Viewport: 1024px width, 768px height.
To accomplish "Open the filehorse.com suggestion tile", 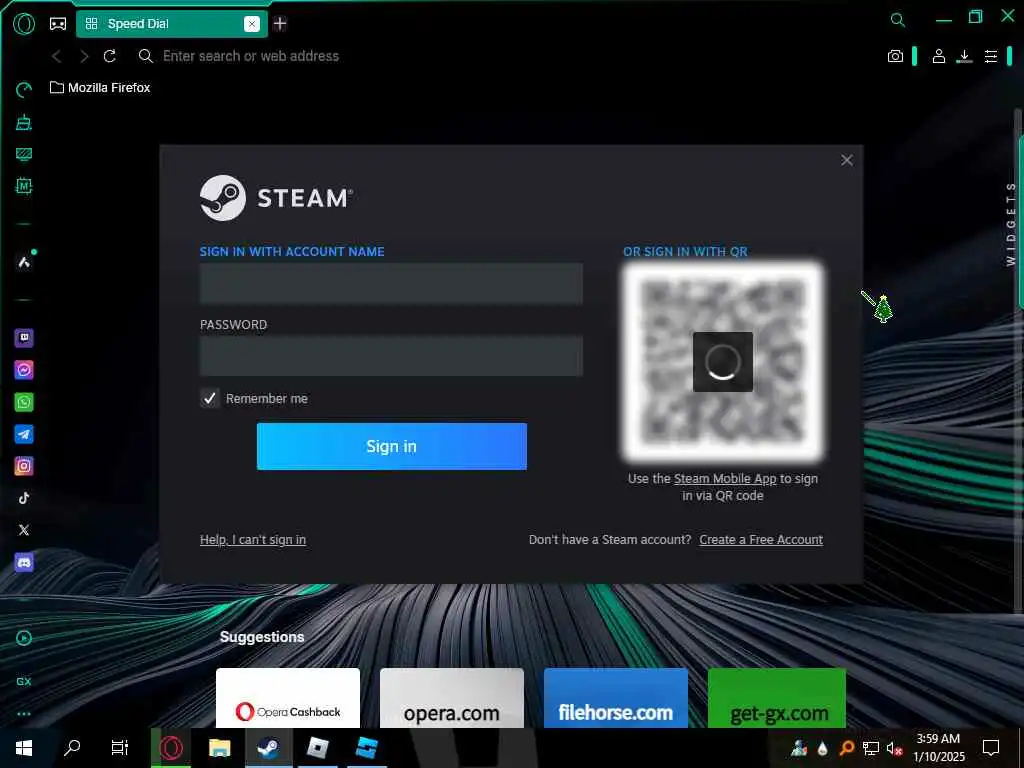I will tap(616, 697).
